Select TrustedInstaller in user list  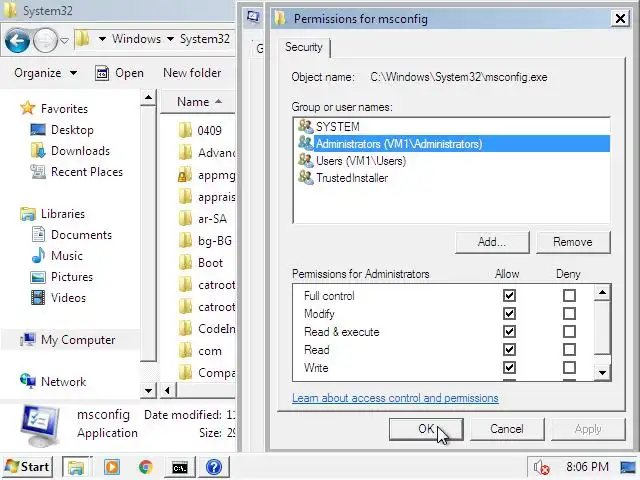tap(451, 178)
